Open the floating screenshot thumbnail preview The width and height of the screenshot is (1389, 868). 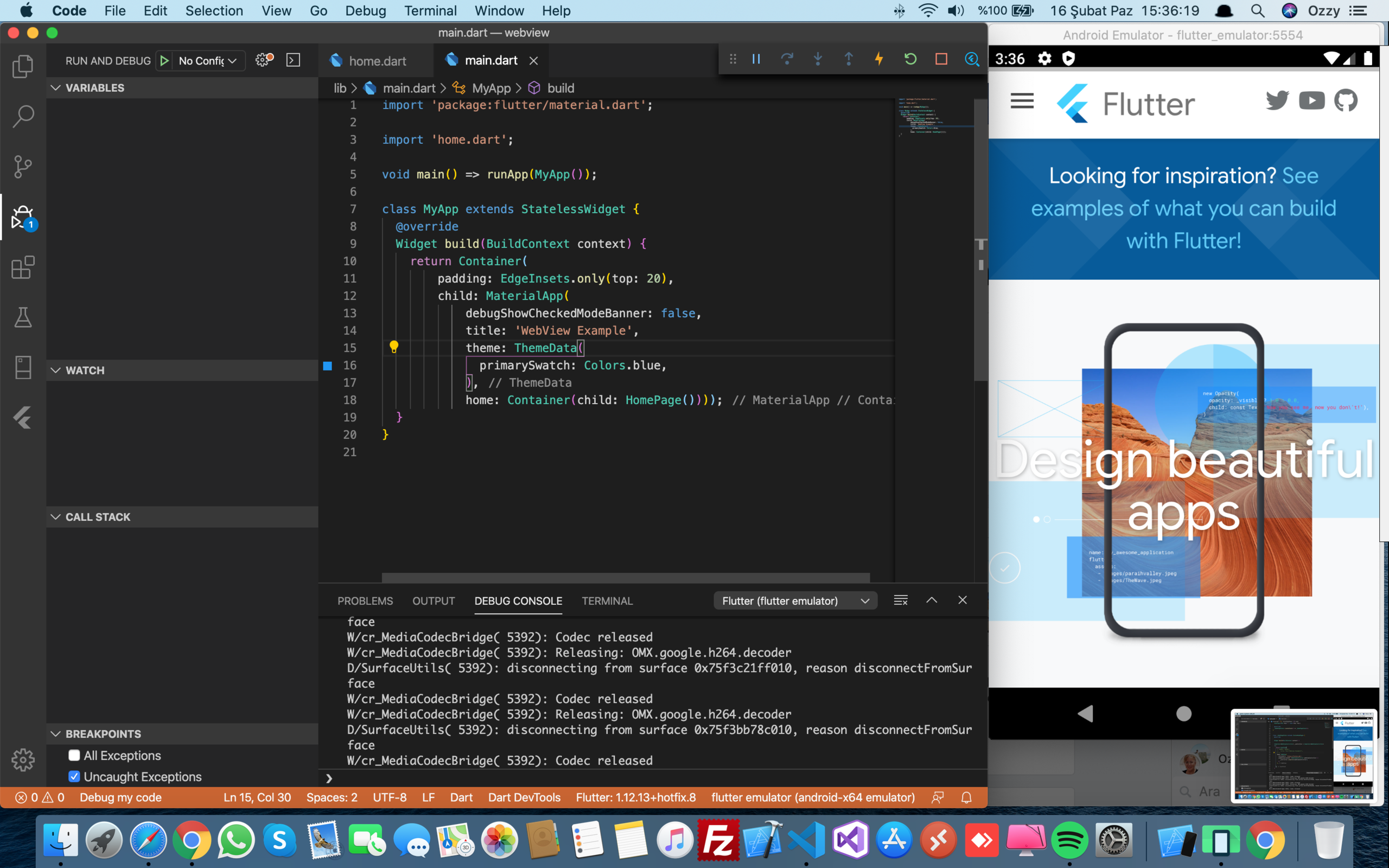tap(1303, 755)
